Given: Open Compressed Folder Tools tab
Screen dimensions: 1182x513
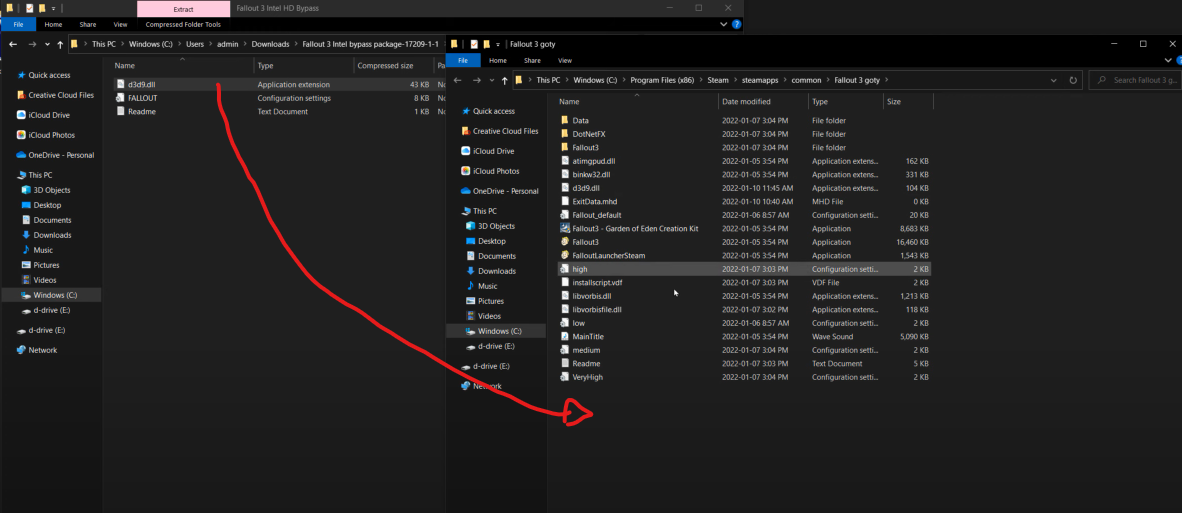Looking at the screenshot, I should coord(183,25).
